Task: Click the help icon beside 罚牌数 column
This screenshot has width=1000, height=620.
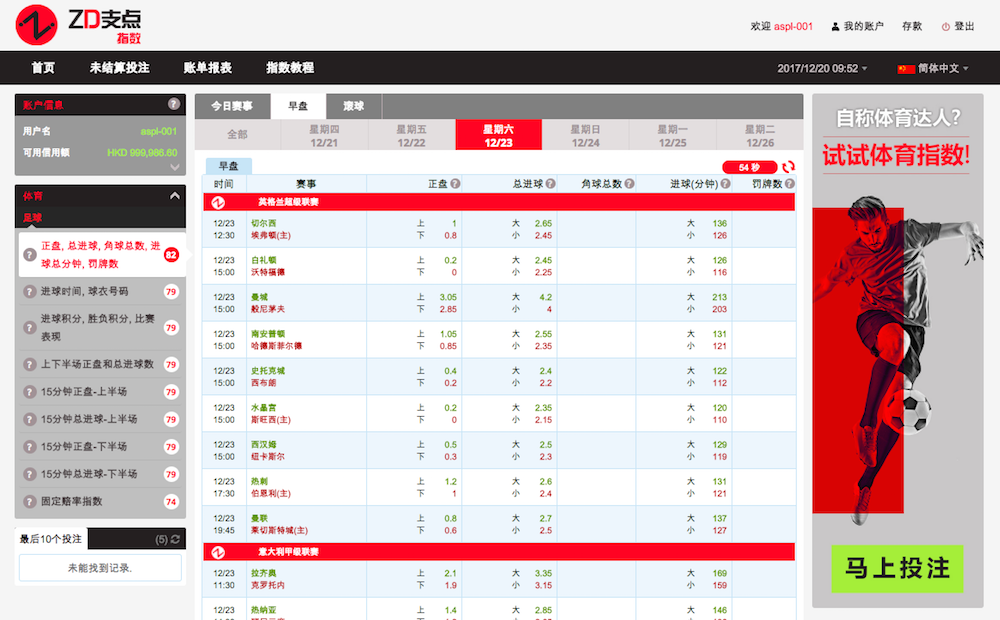Action: click(x=789, y=184)
